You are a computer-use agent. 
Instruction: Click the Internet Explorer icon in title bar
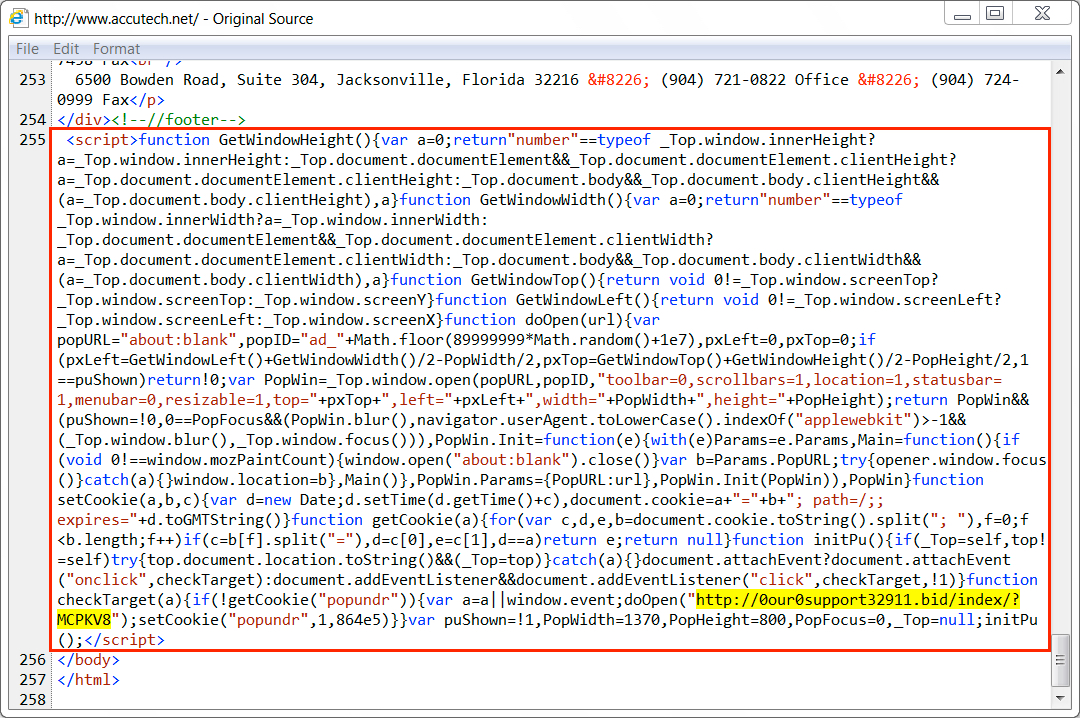[x=19, y=18]
